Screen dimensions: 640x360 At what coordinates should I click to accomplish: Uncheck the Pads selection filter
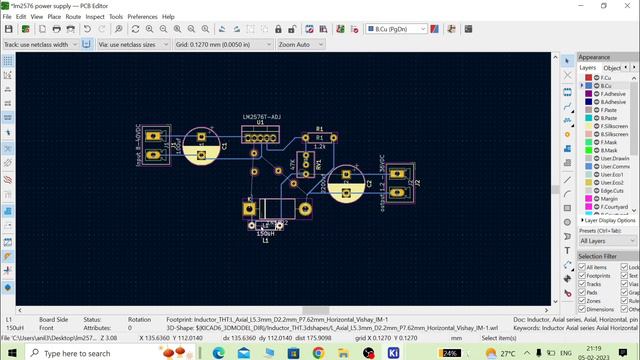pos(582,292)
